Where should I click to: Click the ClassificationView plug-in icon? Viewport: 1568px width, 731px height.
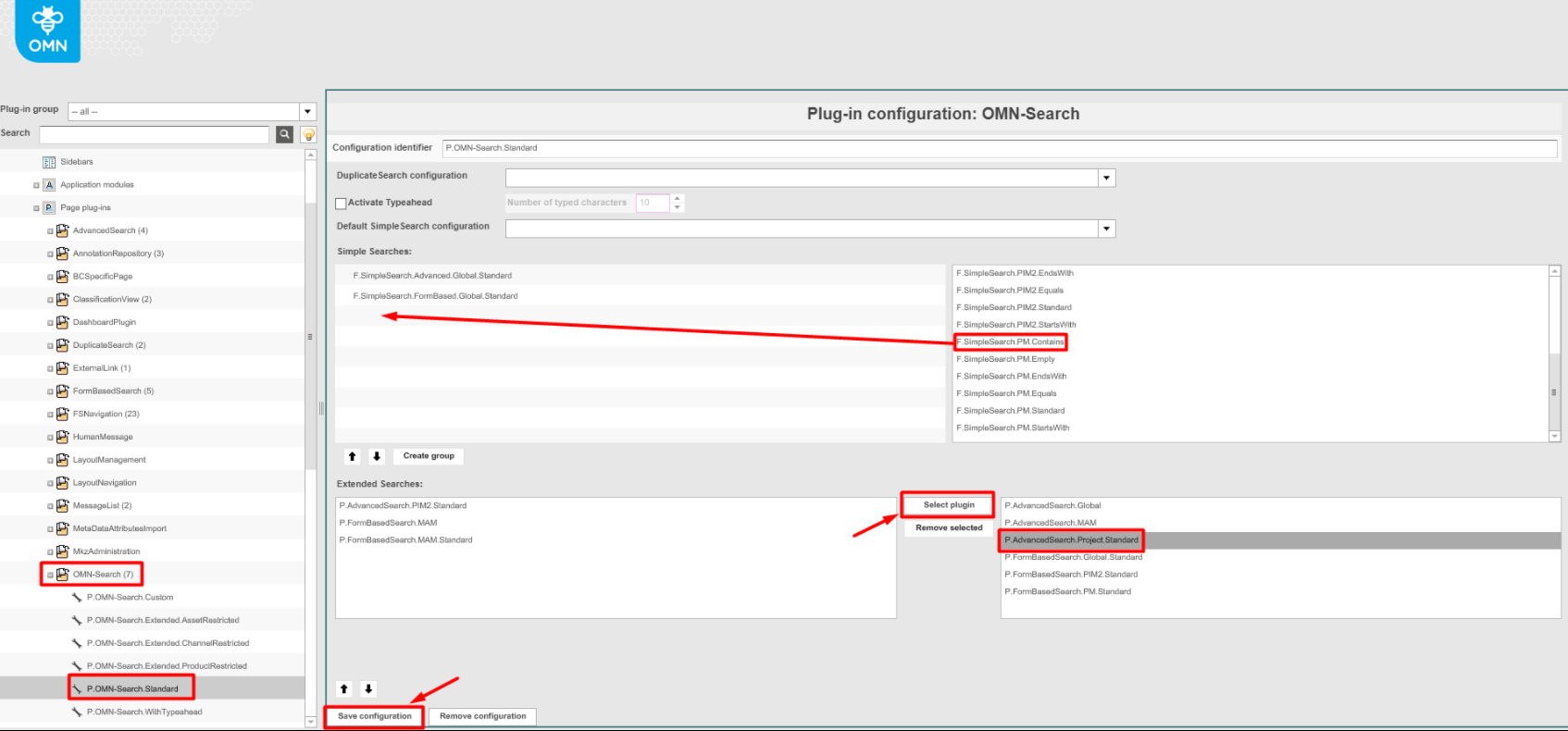(x=62, y=299)
